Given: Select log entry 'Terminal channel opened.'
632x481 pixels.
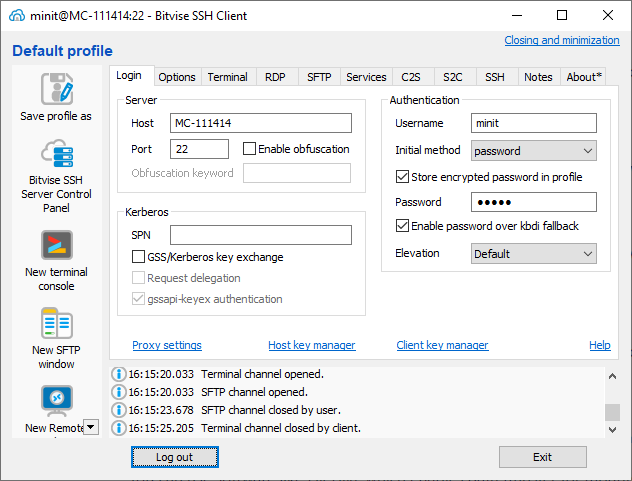Looking at the screenshot, I should point(357,374).
